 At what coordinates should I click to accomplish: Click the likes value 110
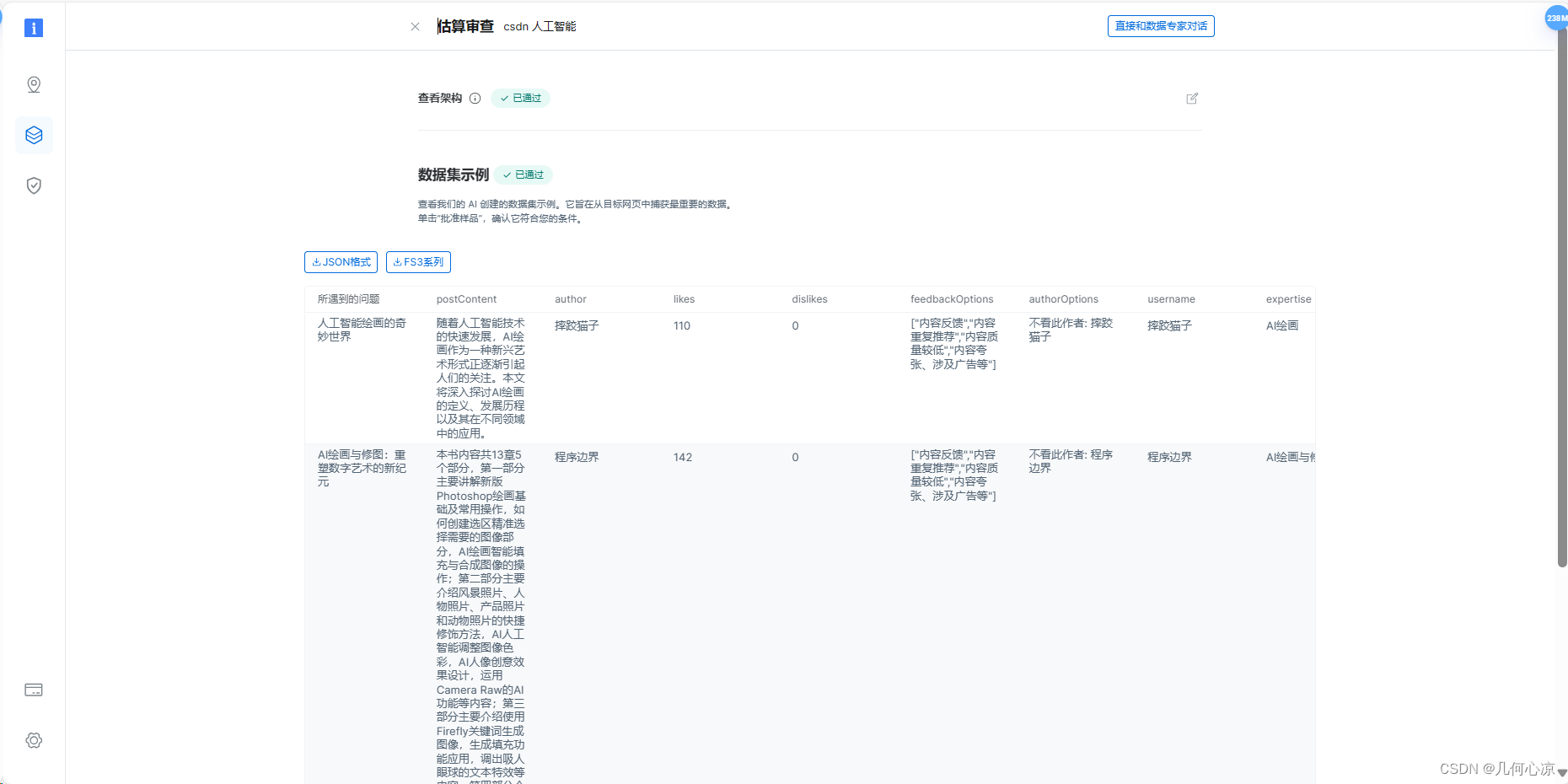click(x=682, y=326)
